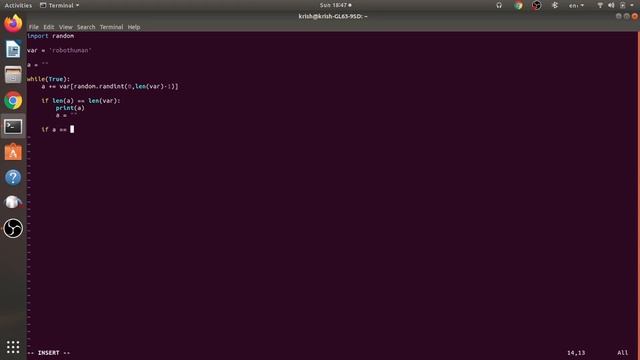Click the OBS tray indicator icon
Image resolution: width=640 pixels, height=360 pixels.
(x=536, y=5)
